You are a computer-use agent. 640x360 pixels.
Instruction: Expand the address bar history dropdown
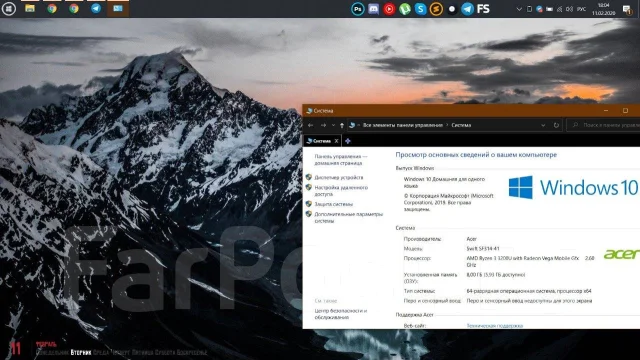[543, 125]
